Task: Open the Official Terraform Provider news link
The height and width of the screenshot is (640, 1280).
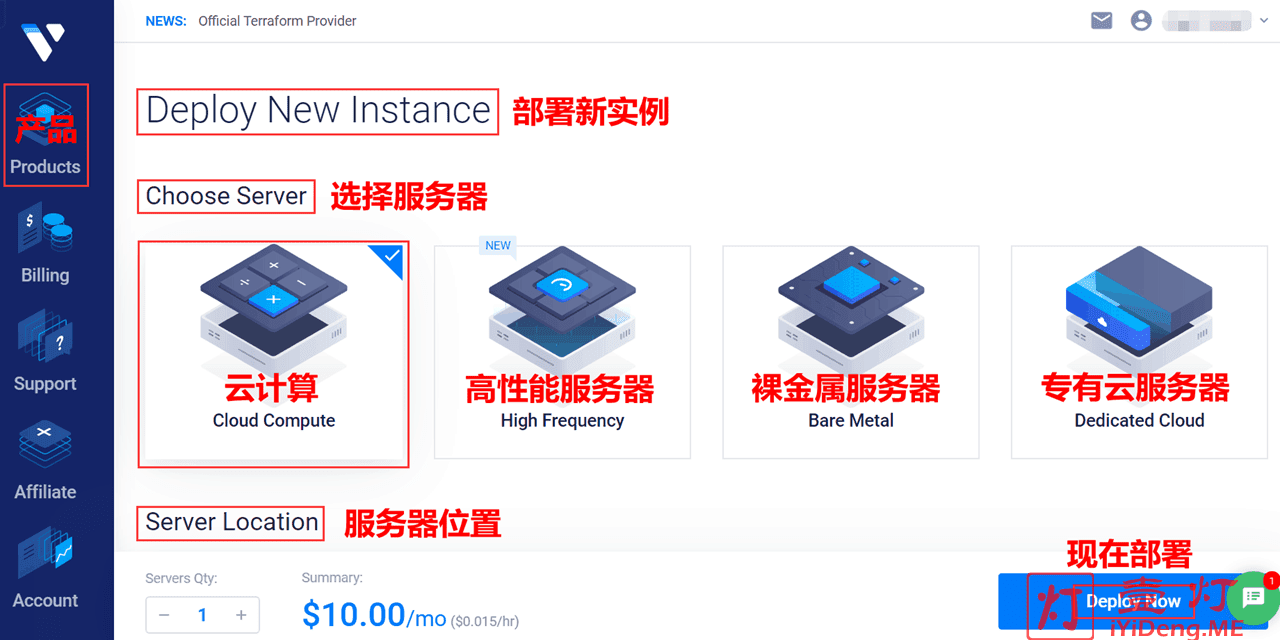Action: click(277, 20)
